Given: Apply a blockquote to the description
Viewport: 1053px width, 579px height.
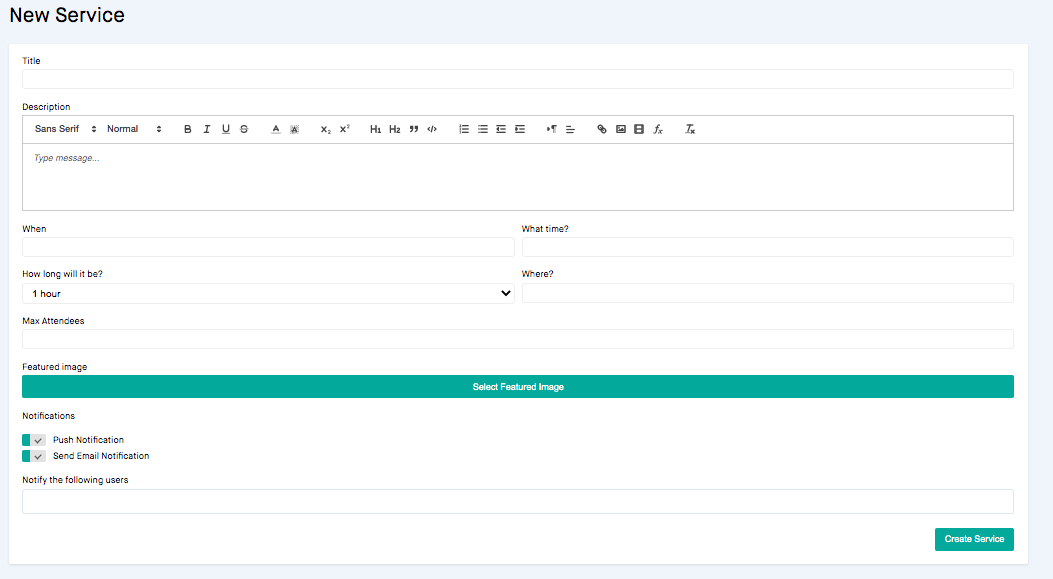Looking at the screenshot, I should [x=413, y=129].
